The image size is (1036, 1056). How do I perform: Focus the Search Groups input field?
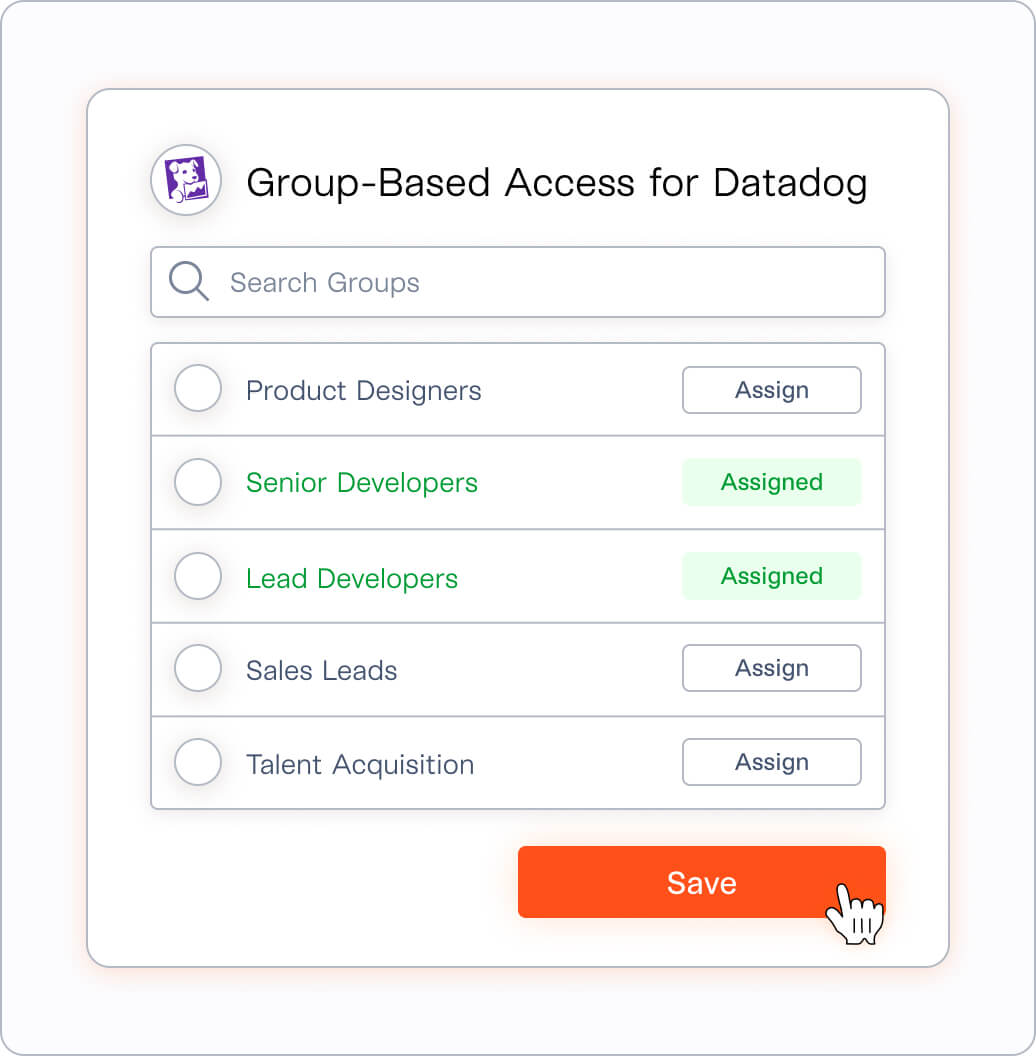[x=518, y=282]
